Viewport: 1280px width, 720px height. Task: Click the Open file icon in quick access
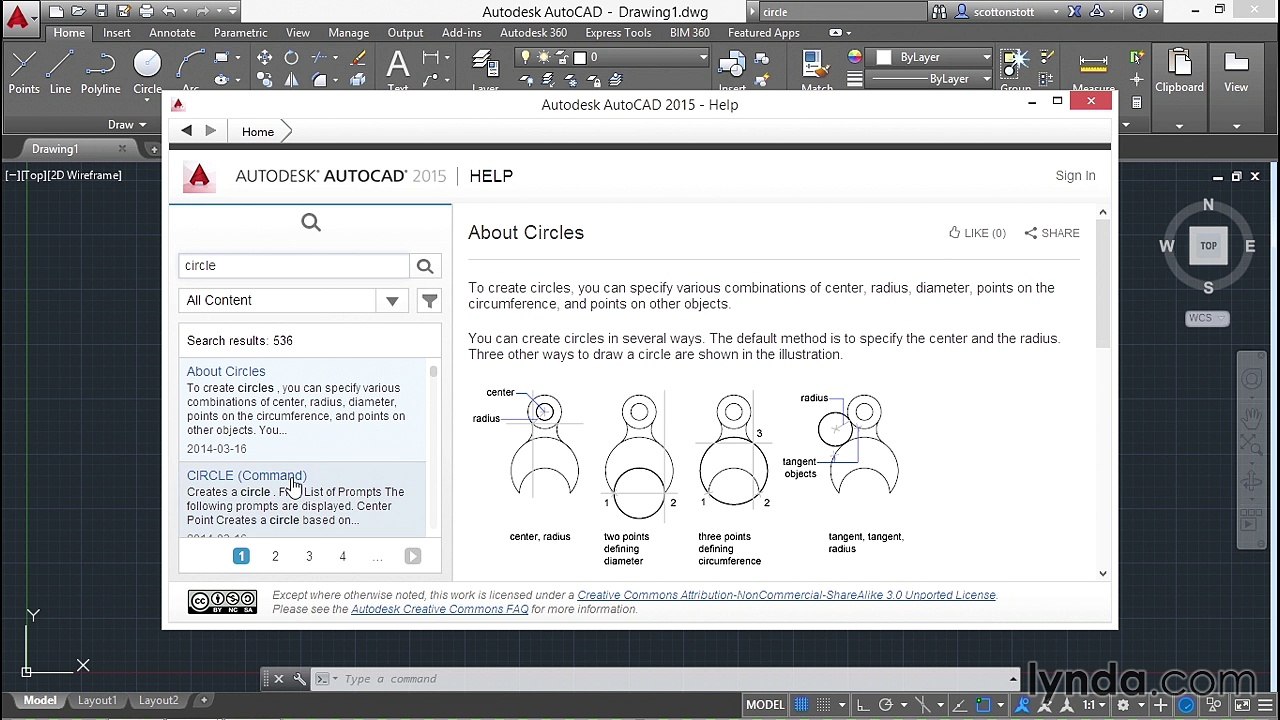click(x=78, y=12)
